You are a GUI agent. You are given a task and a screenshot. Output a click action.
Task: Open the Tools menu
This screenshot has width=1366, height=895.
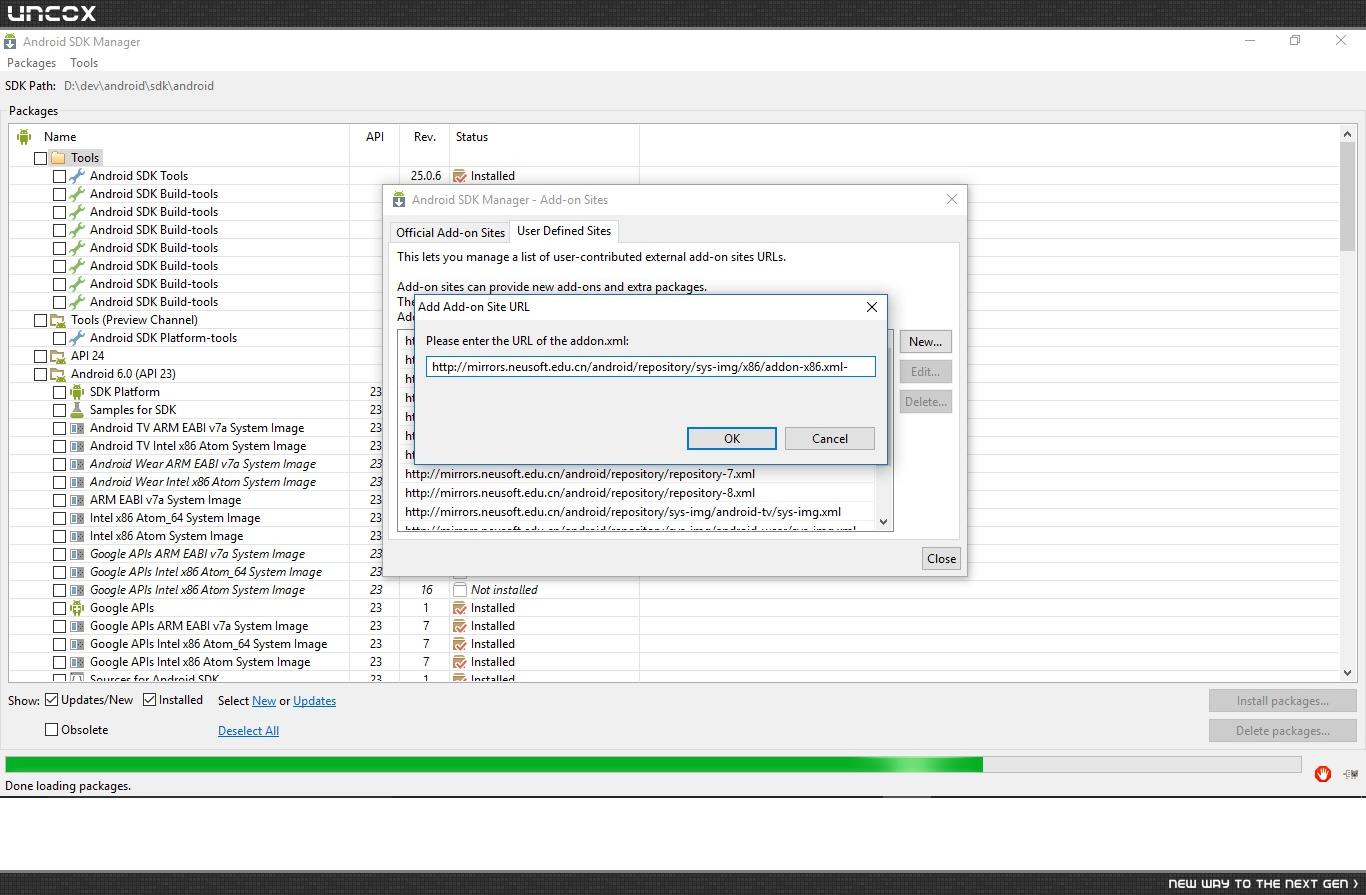coord(84,63)
